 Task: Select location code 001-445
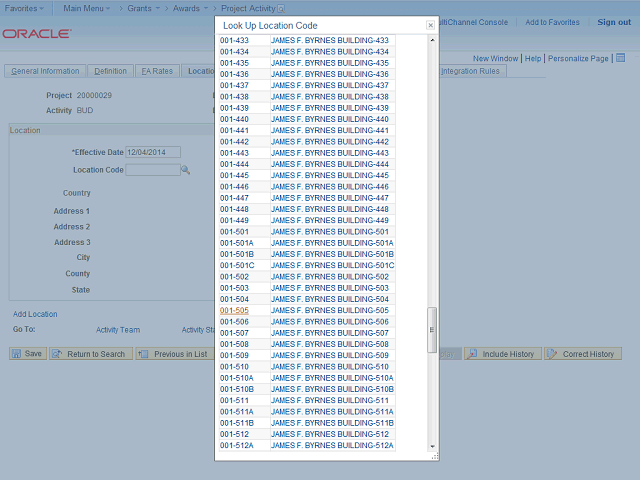234,176
